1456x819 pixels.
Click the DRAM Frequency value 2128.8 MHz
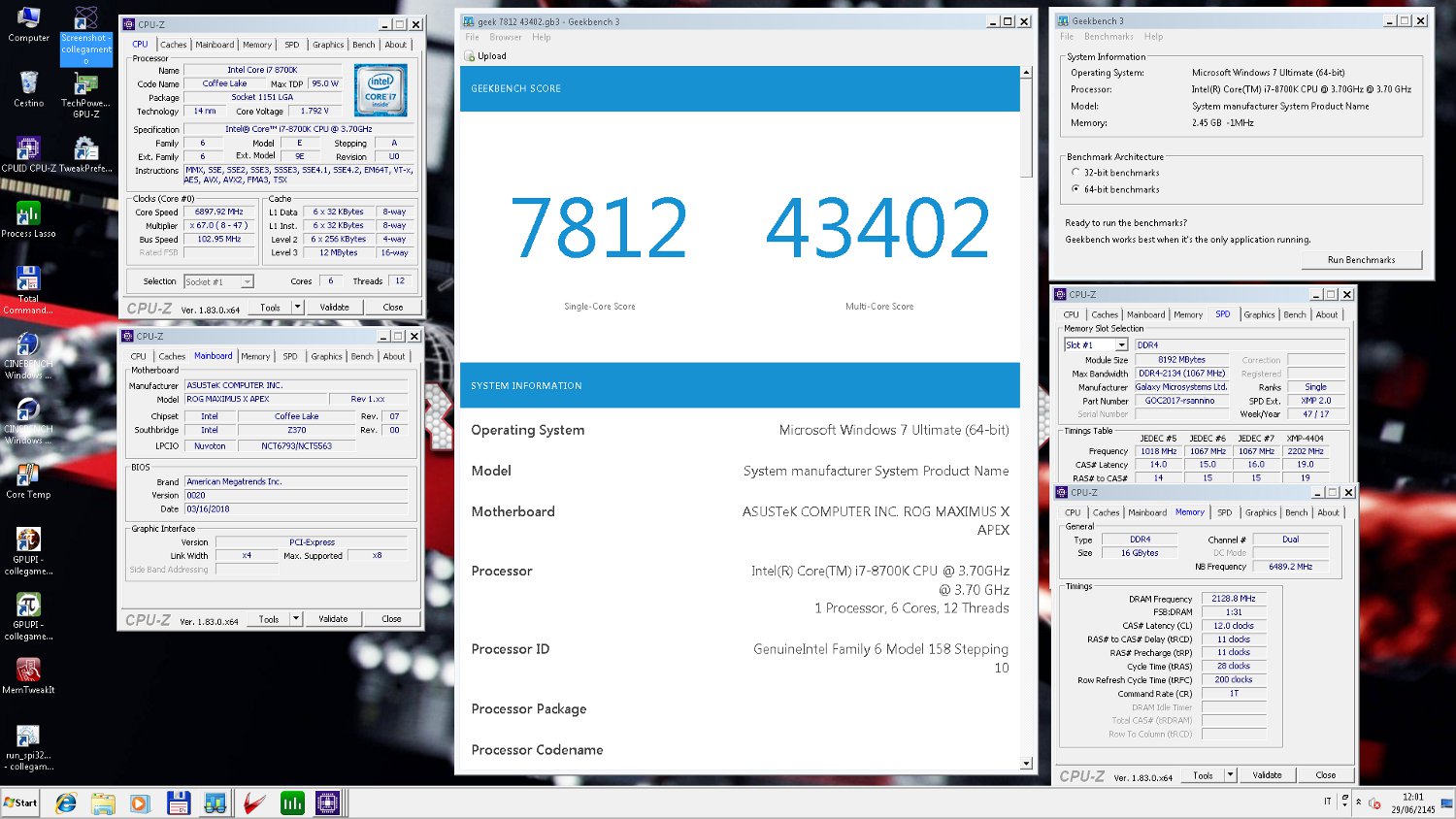1234,599
